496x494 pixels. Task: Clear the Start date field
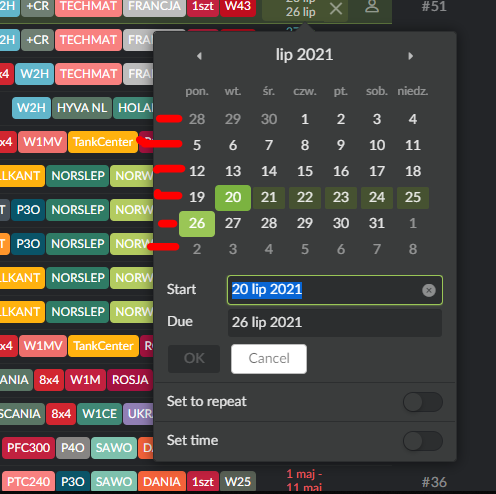coord(429,290)
